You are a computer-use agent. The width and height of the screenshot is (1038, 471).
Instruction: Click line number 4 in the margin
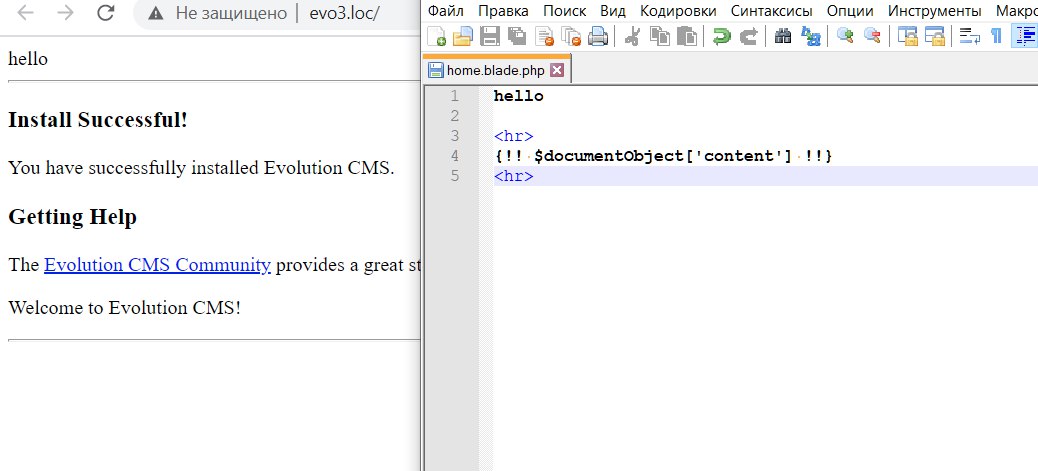coord(454,156)
